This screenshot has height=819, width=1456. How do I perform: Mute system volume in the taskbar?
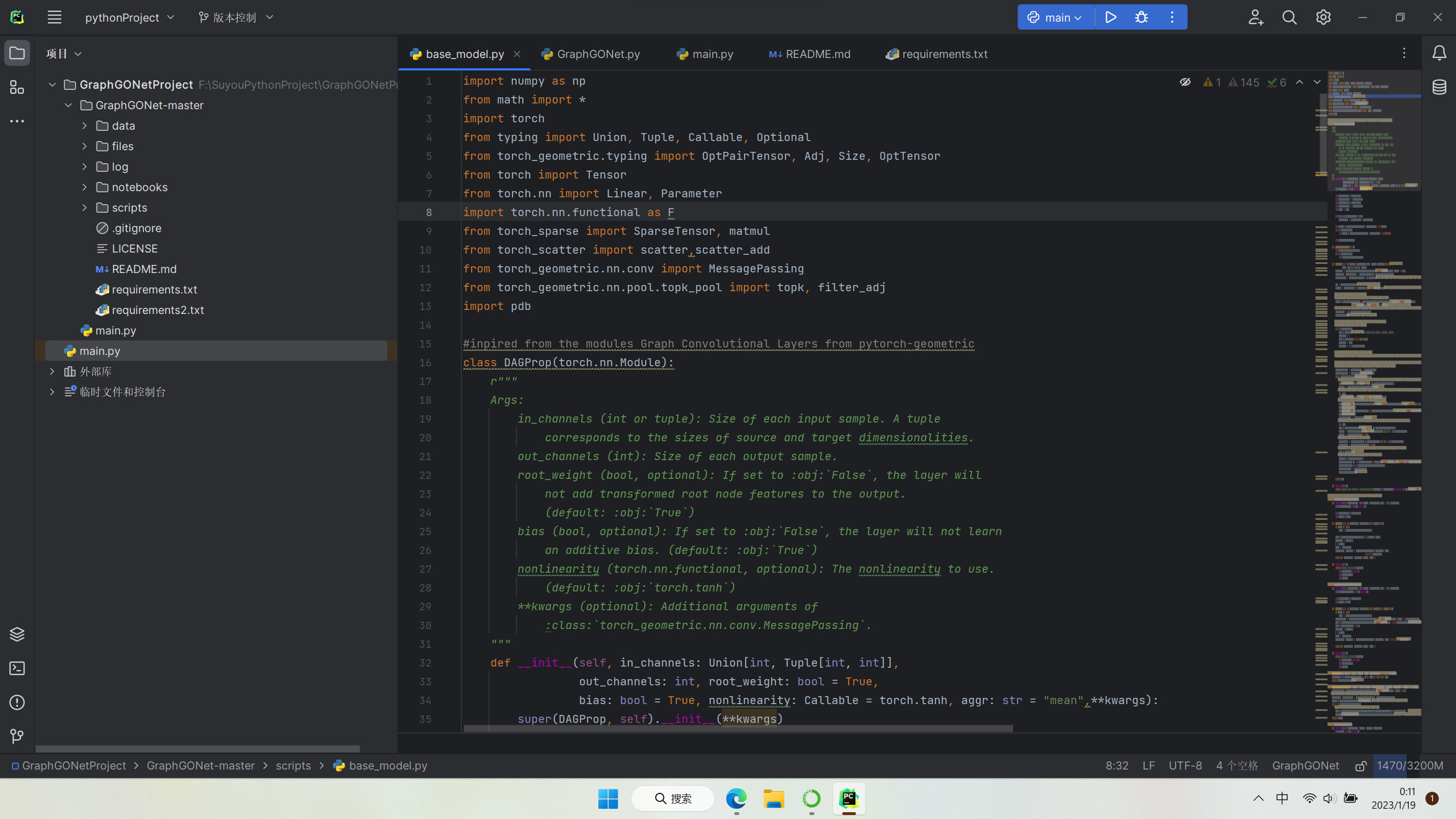coord(1330,798)
